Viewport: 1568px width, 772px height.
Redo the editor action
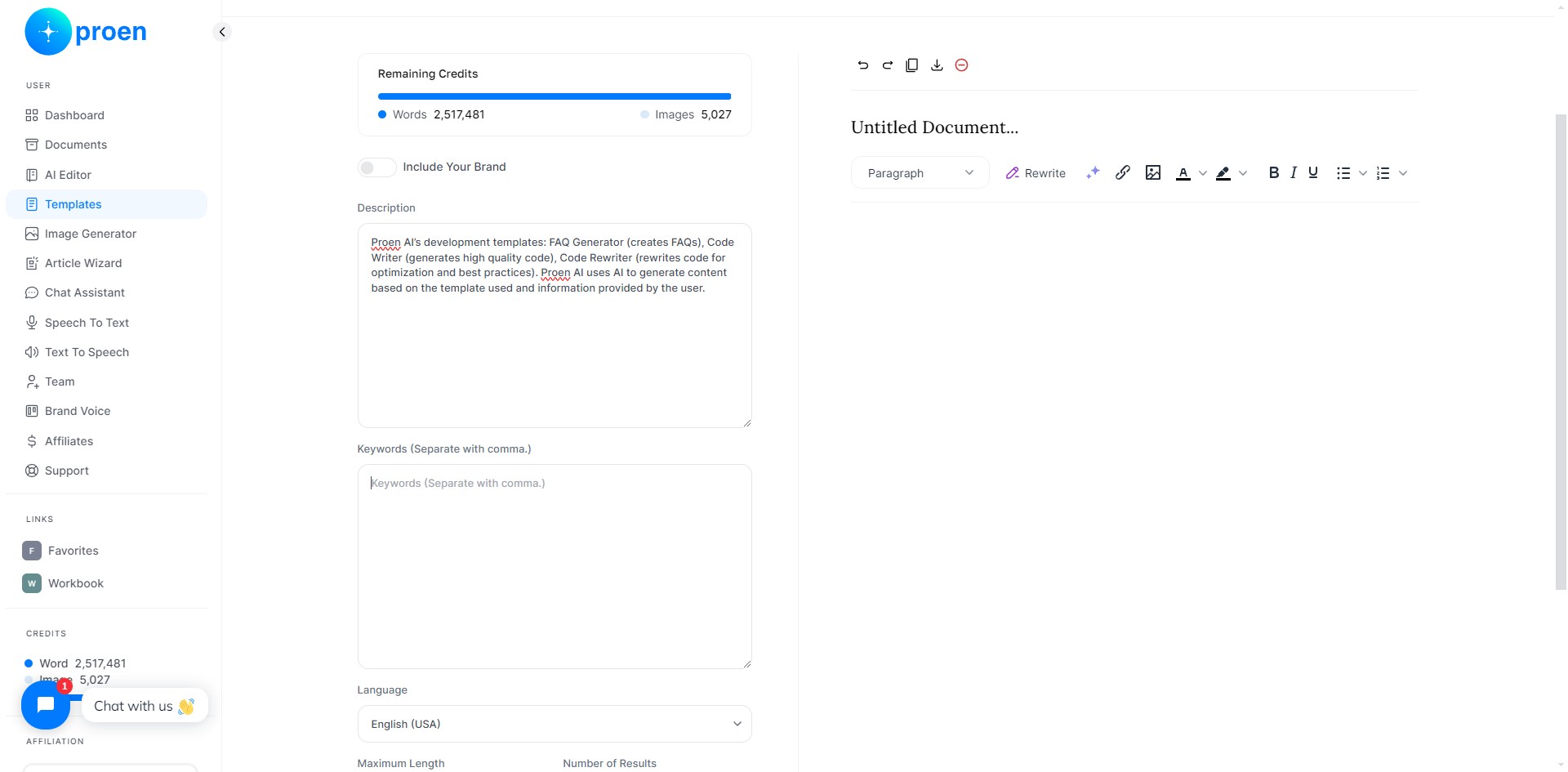887,65
